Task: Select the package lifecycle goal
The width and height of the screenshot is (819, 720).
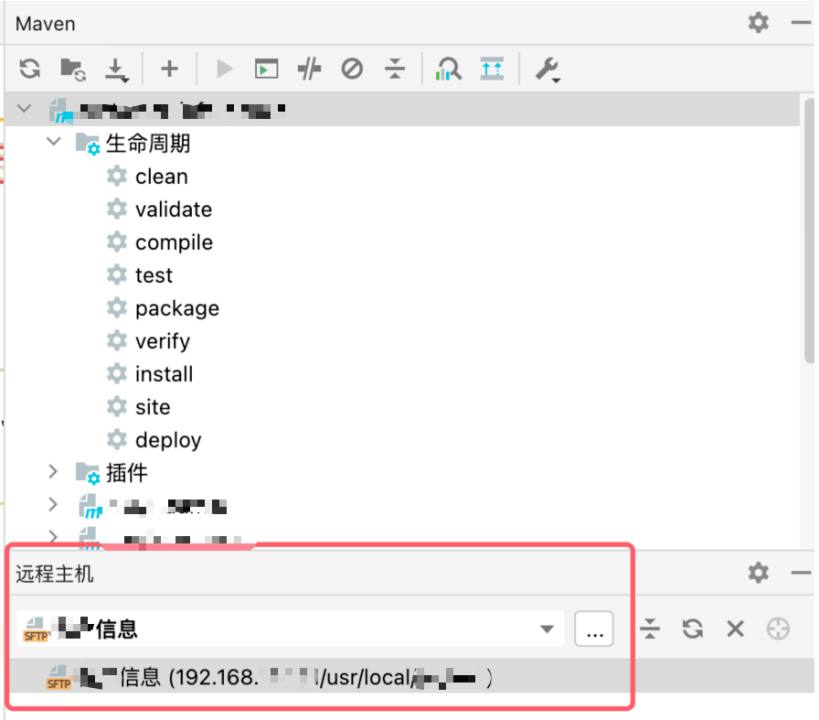Action: click(x=177, y=308)
